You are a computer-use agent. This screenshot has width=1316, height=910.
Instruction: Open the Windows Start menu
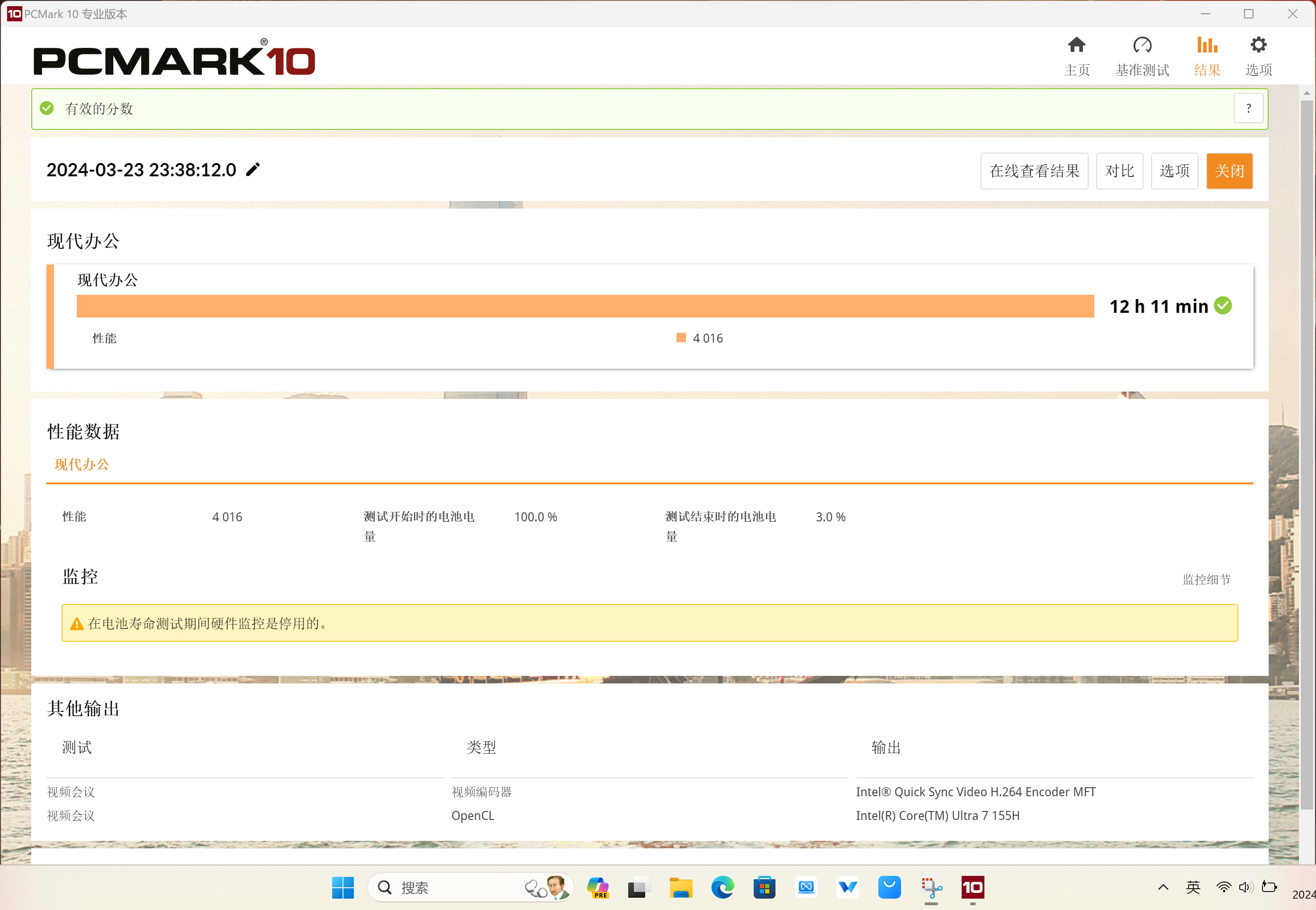click(x=343, y=887)
